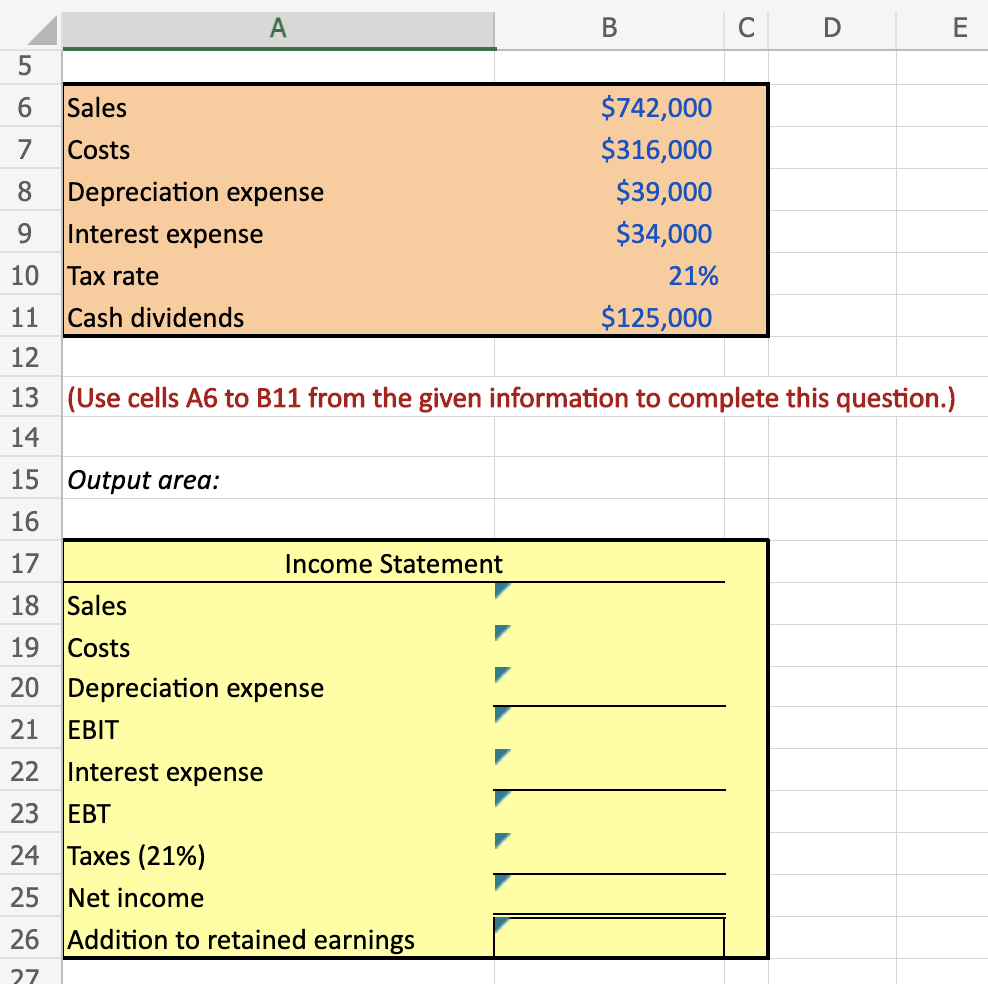Select column B header
Screen dimensions: 988x984
(608, 28)
